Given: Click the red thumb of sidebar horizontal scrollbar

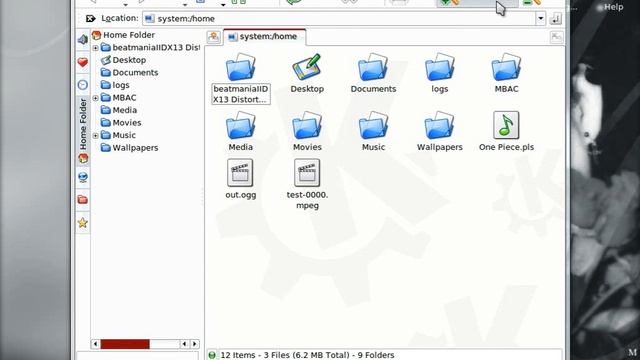Looking at the screenshot, I should point(125,344).
